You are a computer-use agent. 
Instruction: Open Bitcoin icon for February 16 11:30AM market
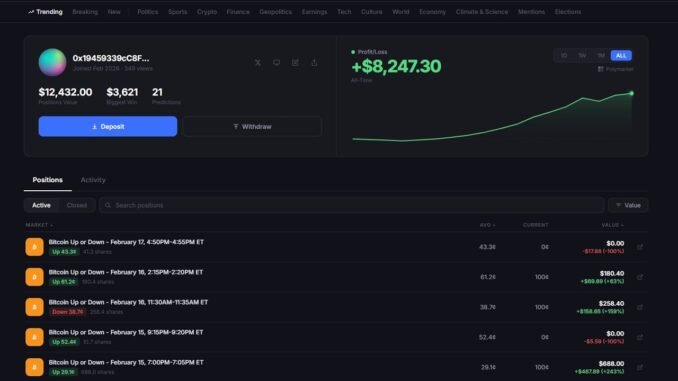click(34, 307)
